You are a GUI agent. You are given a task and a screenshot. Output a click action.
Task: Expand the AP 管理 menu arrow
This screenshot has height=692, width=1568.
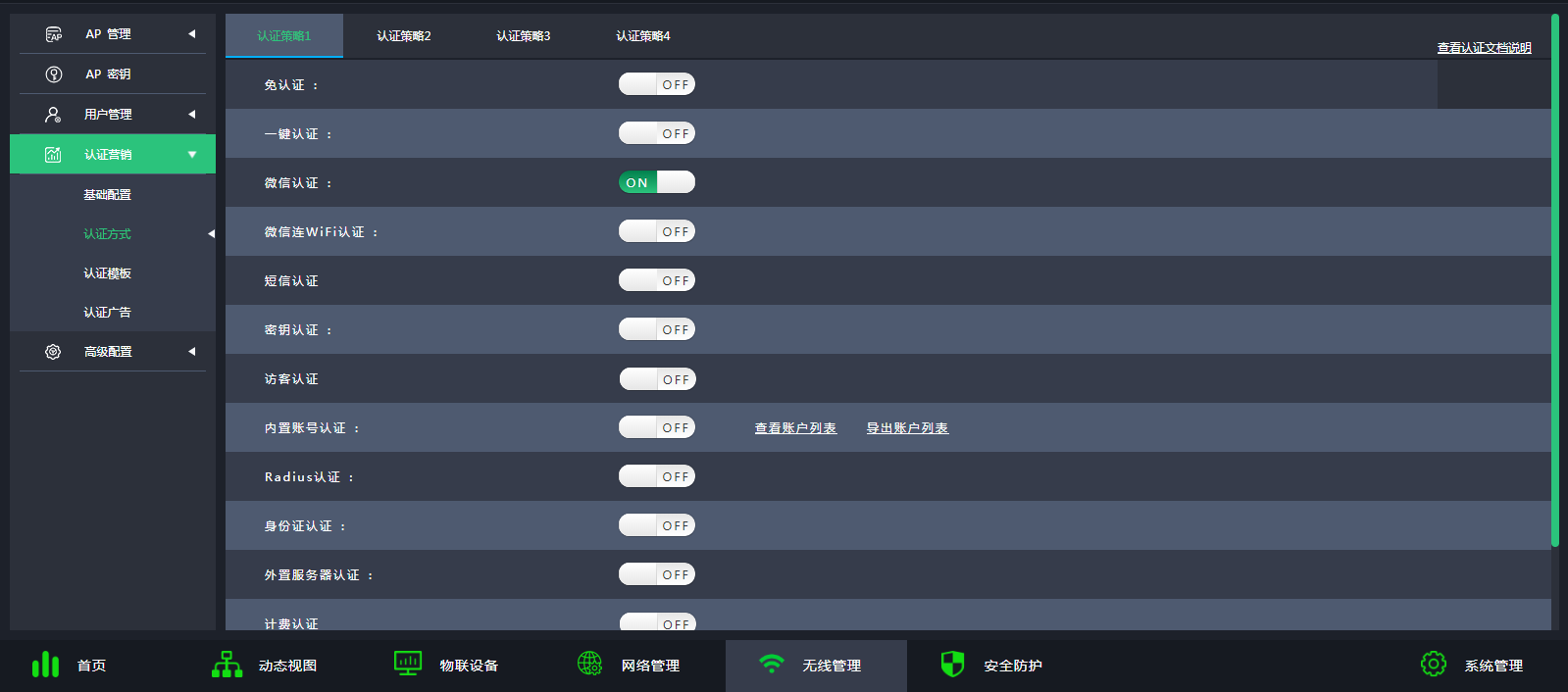tap(192, 34)
